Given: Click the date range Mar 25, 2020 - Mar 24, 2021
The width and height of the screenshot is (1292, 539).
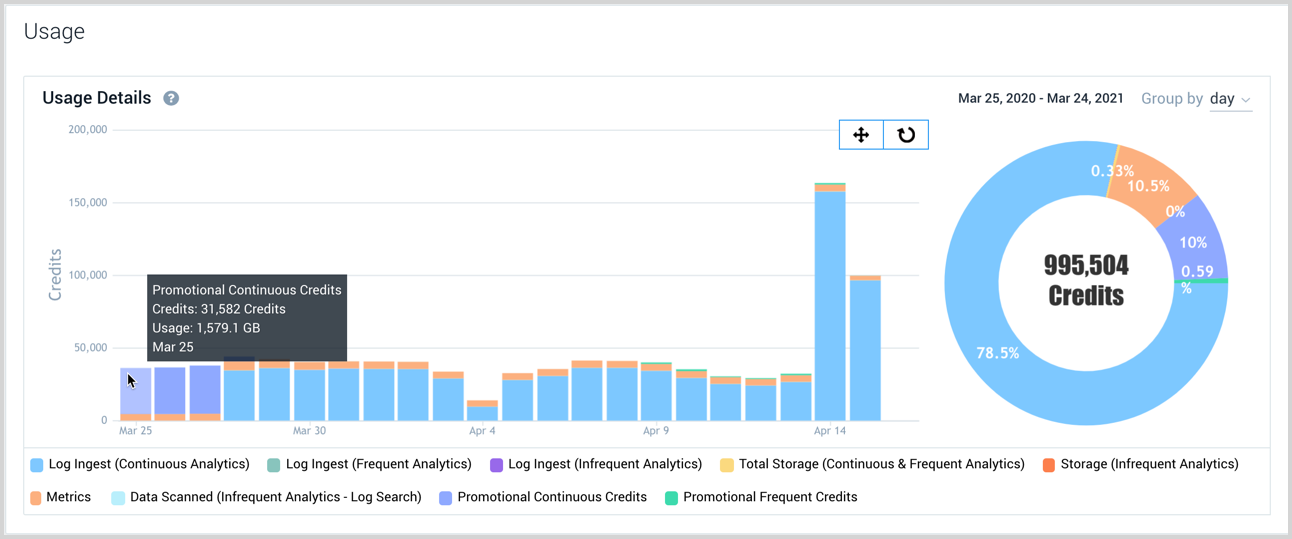Looking at the screenshot, I should [1040, 99].
